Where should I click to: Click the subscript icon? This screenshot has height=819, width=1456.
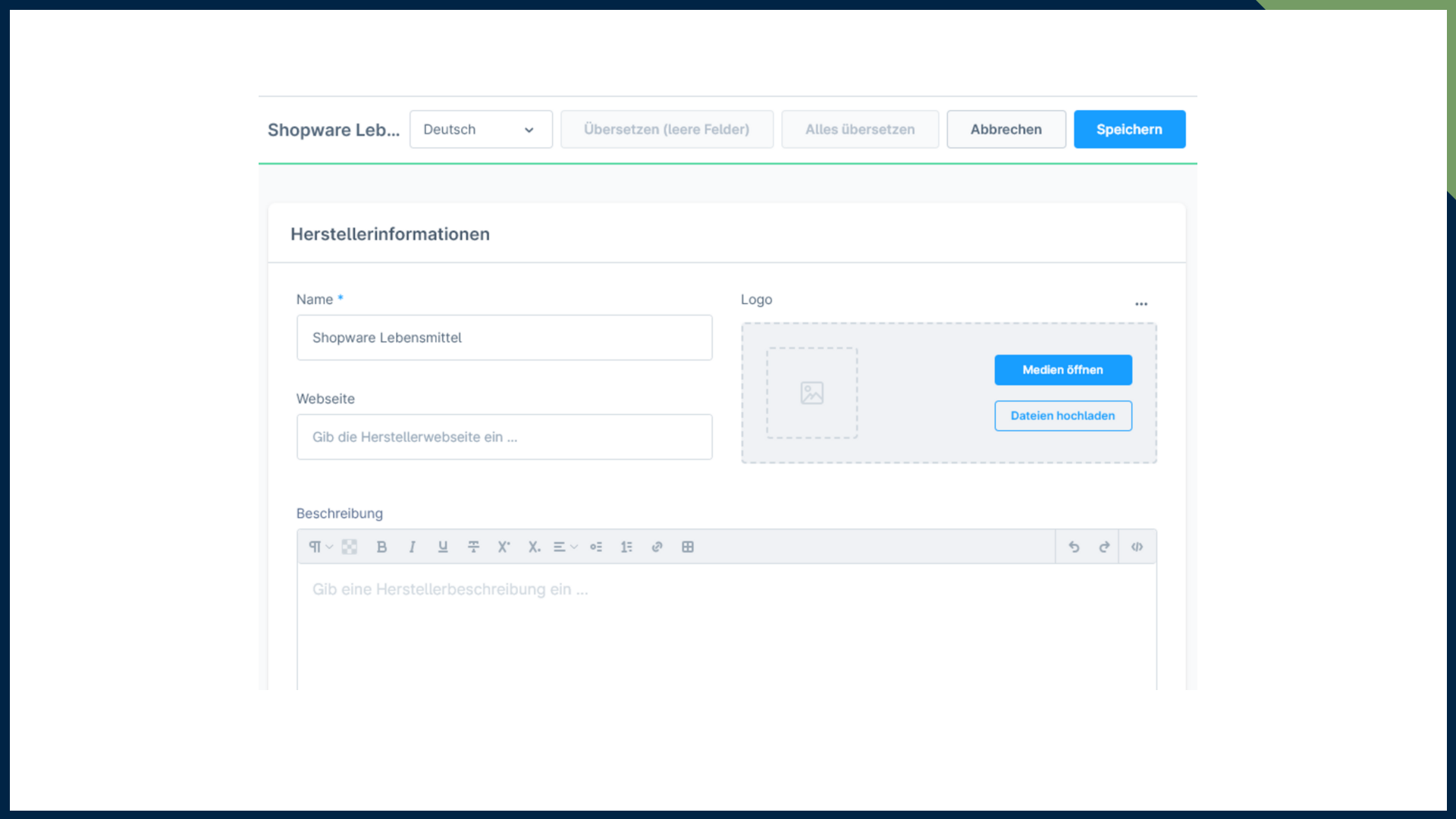[x=534, y=547]
